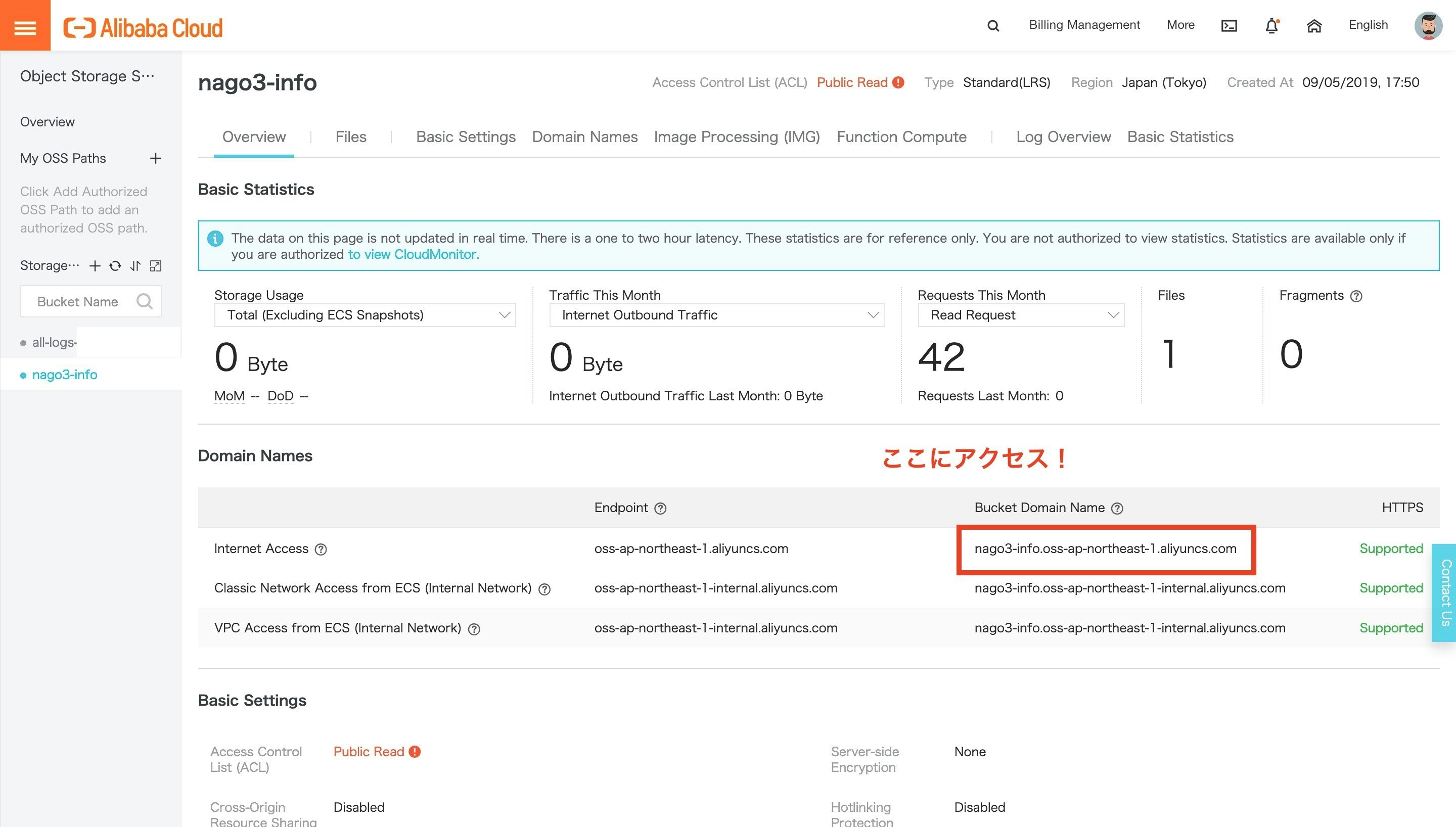Sort the bucket list
Screen dimensions: 1456x827
pyautogui.click(x=135, y=265)
